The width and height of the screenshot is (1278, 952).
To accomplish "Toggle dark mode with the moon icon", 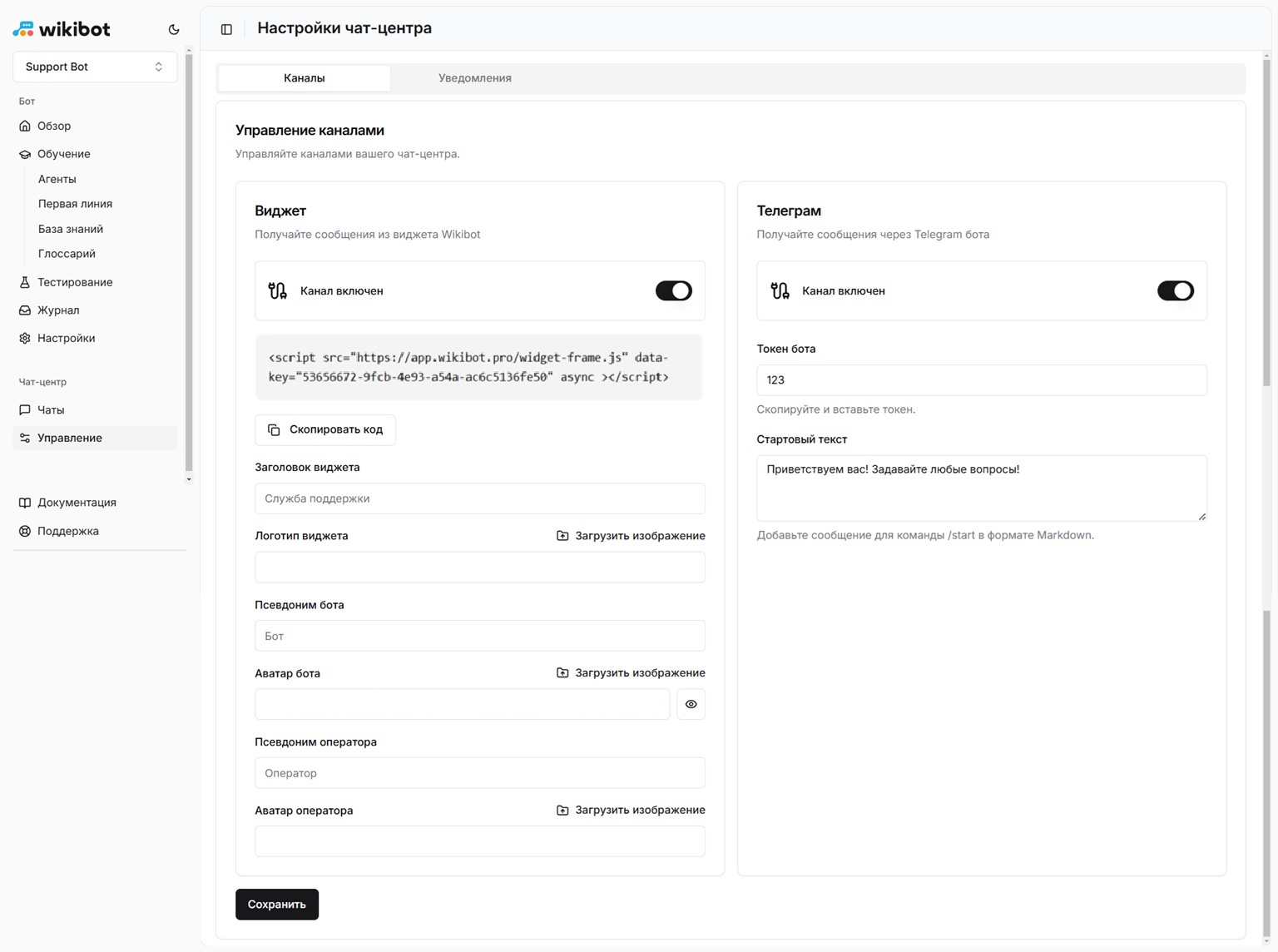I will (174, 29).
